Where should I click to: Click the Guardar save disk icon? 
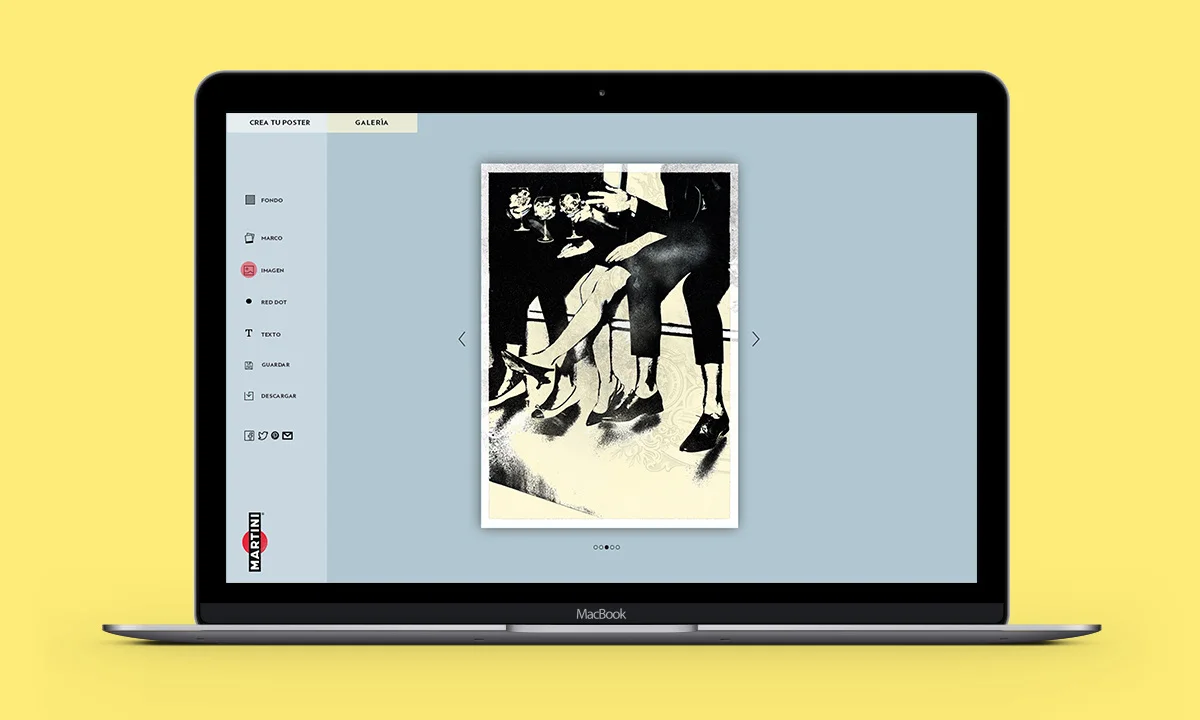click(249, 365)
